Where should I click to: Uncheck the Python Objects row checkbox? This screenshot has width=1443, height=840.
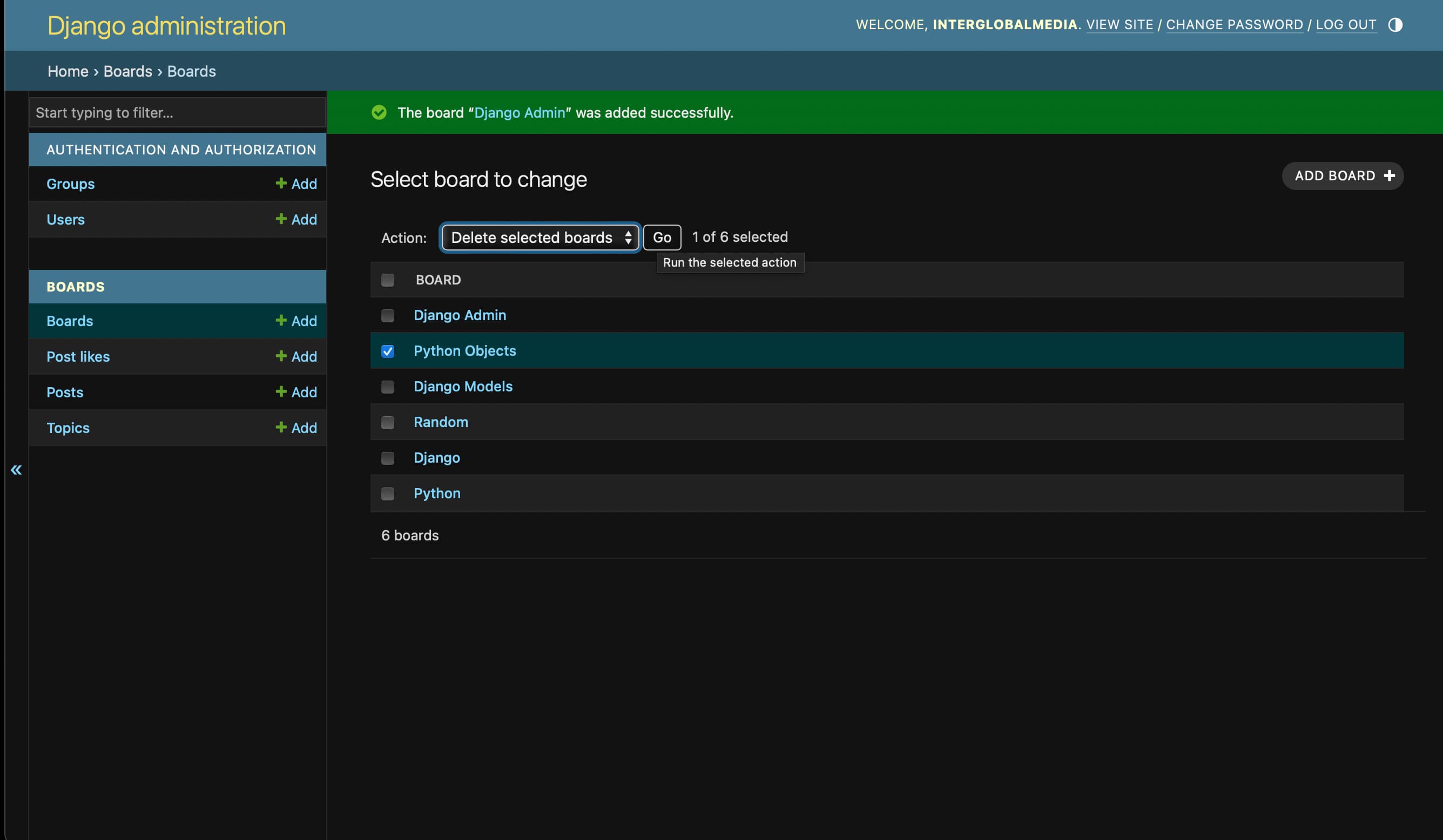click(388, 351)
